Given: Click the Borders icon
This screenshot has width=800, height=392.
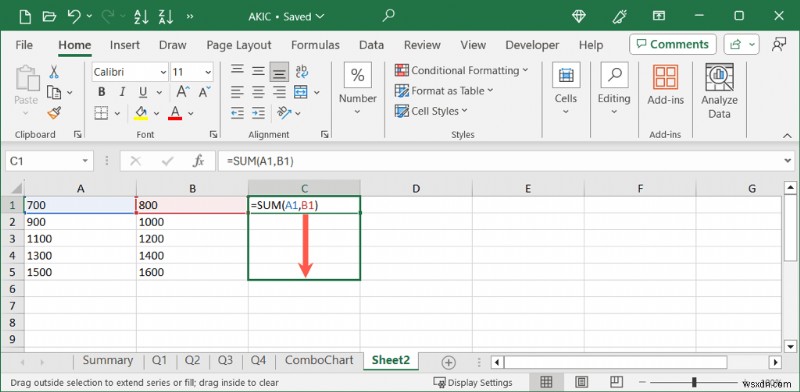Looking at the screenshot, I should tap(102, 113).
